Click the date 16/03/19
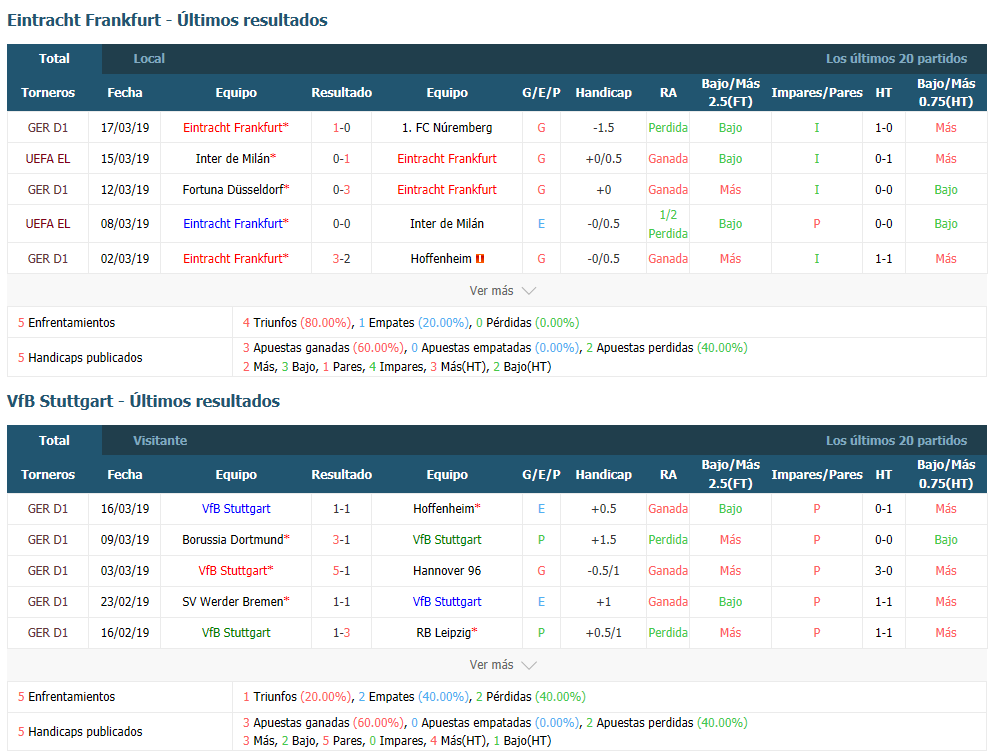 (125, 509)
